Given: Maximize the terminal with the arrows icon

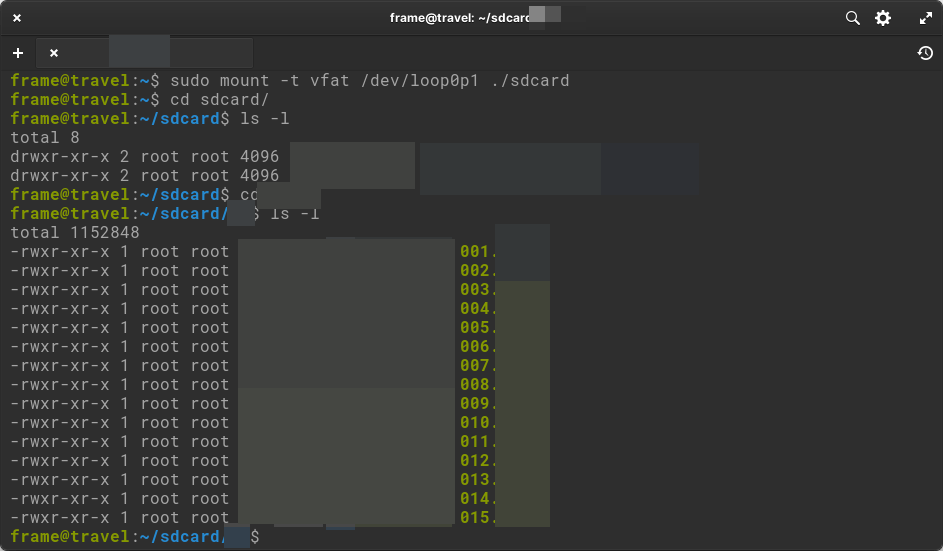Looking at the screenshot, I should (x=925, y=18).
